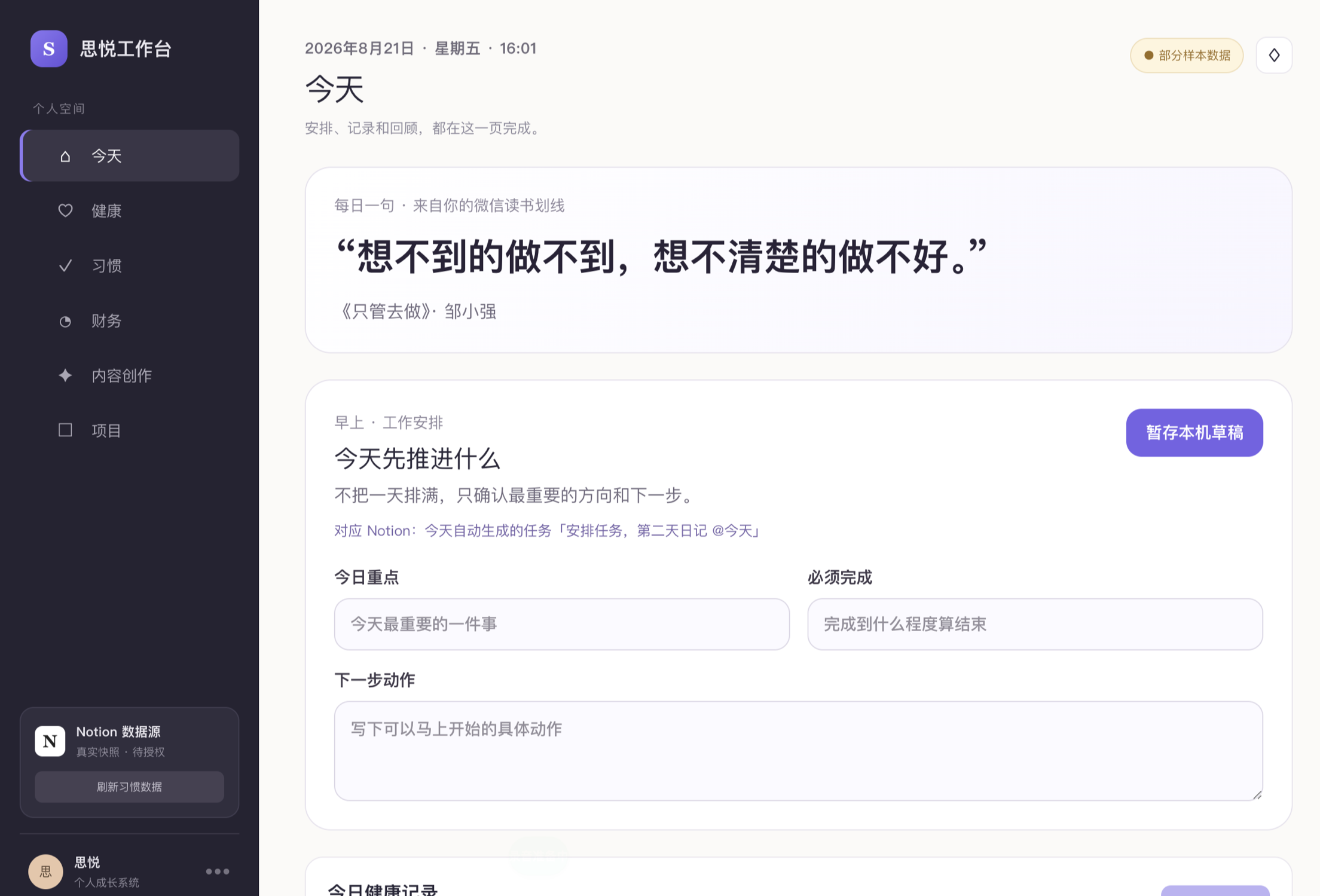This screenshot has width=1320, height=896.
Task: Click the Notion N logo icon
Action: (x=50, y=741)
